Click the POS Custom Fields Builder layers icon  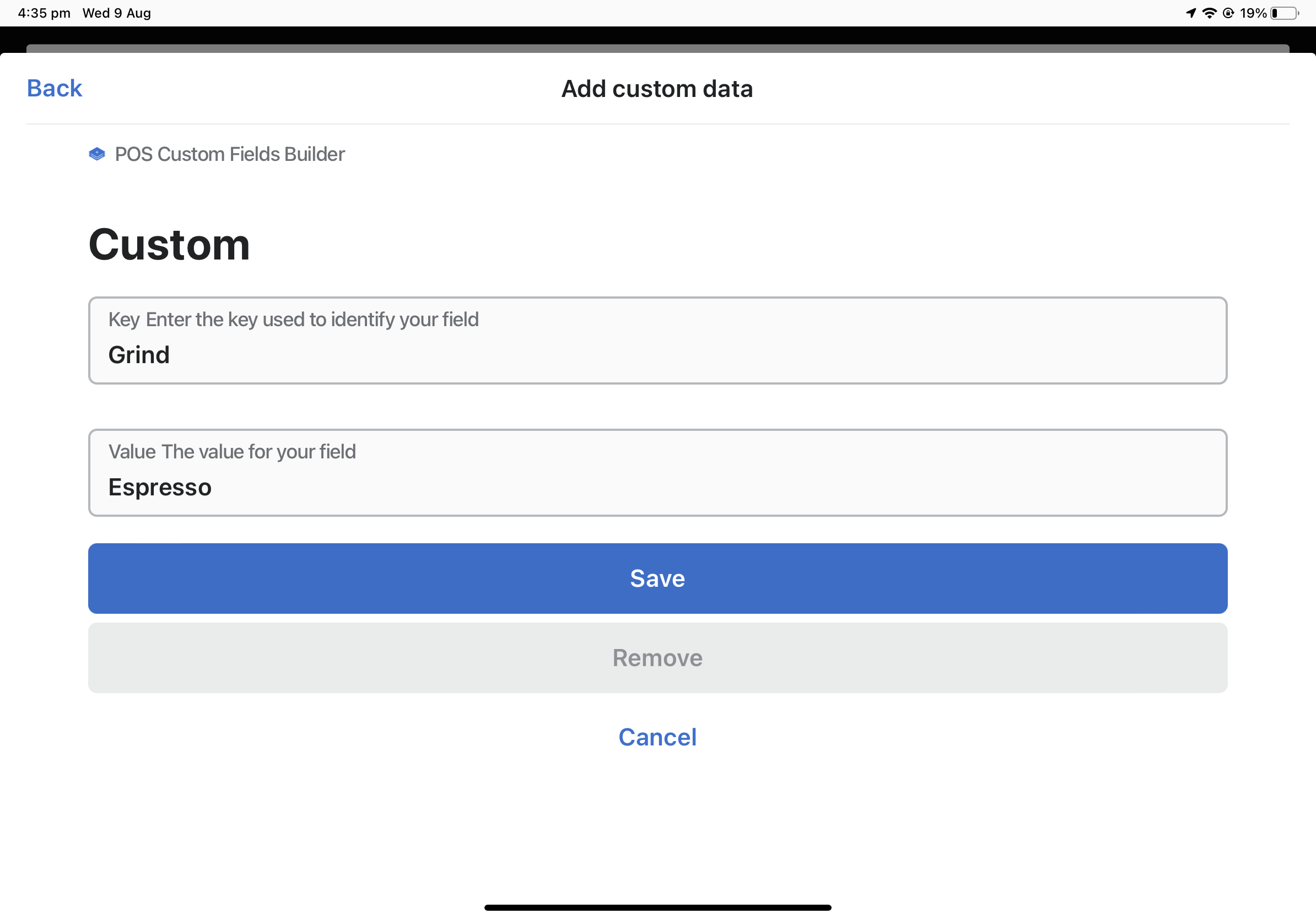click(97, 153)
